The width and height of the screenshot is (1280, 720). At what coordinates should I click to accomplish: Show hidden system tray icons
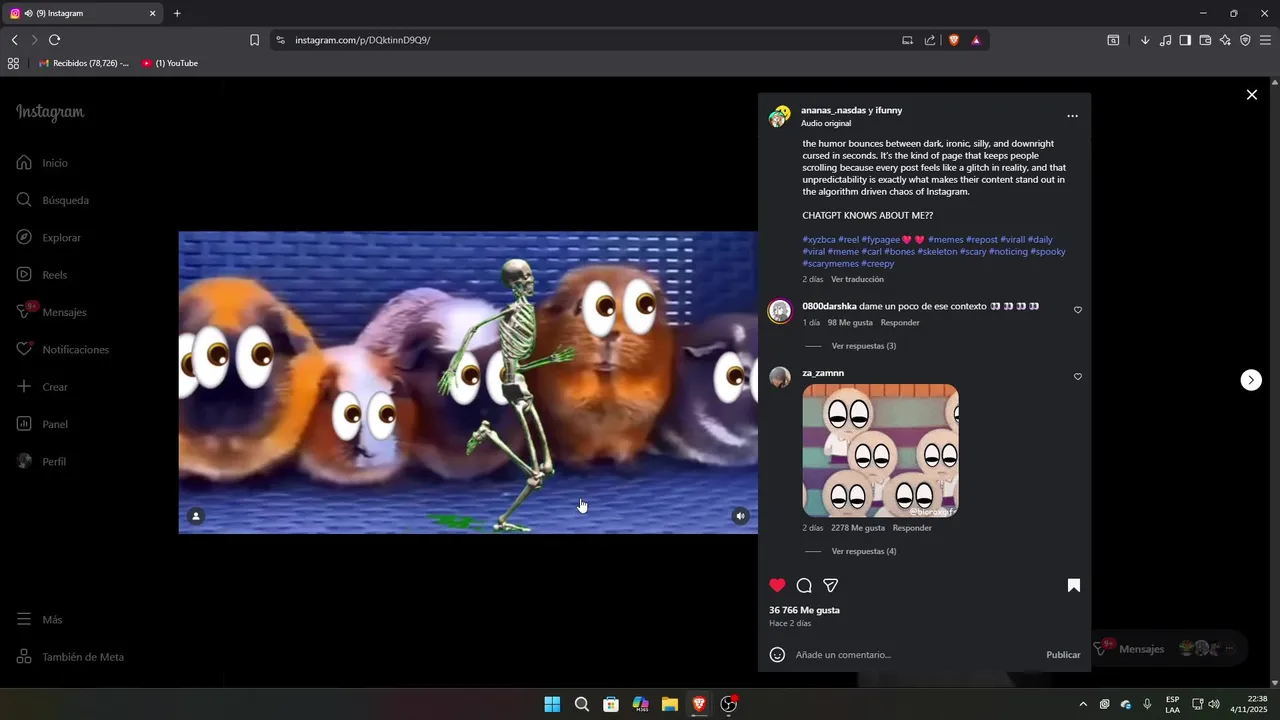[1082, 704]
